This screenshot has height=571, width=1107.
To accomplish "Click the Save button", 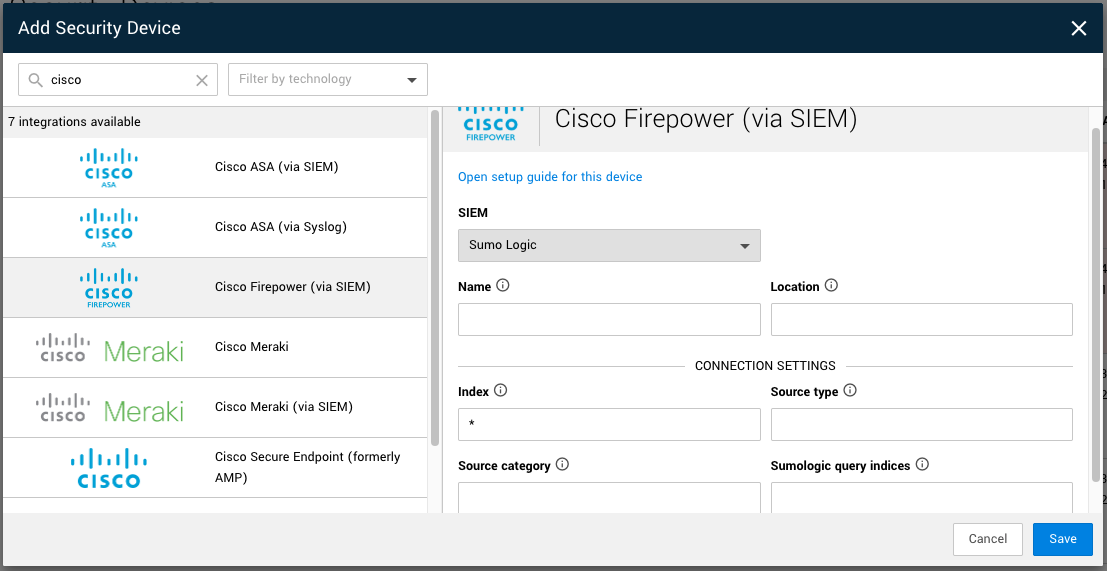I will point(1063,539).
